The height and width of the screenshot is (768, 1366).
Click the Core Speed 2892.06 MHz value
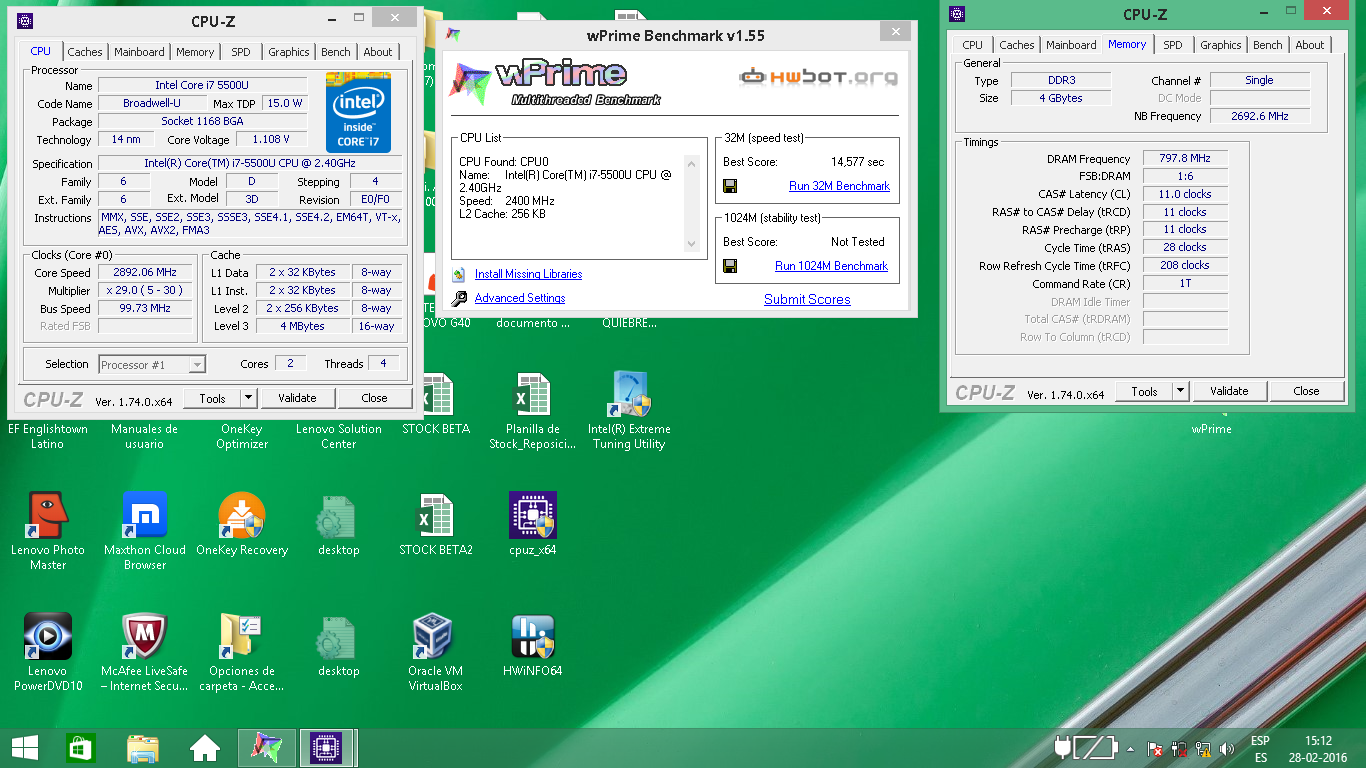coord(145,272)
